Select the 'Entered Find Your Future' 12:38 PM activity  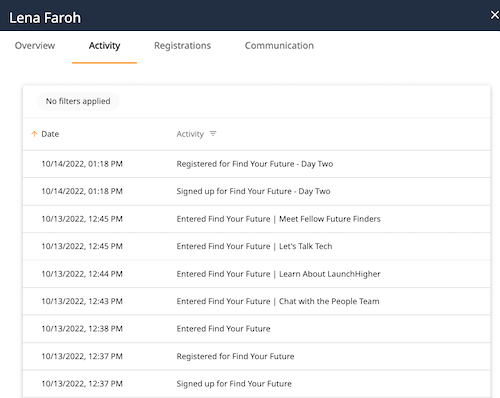click(x=223, y=329)
